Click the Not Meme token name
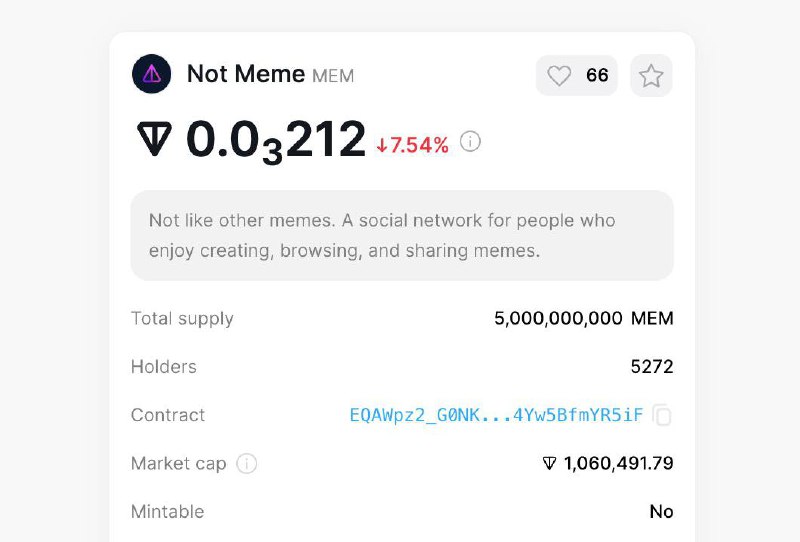800x542 pixels. [x=246, y=74]
